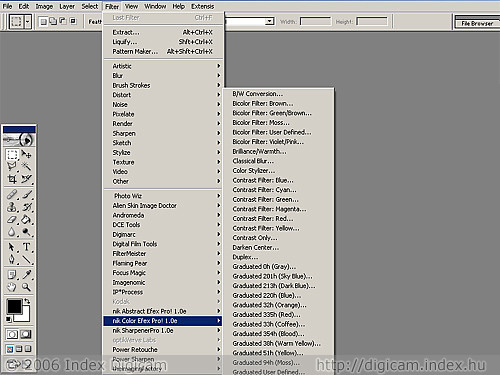Enable Intersect with Selection mode
Viewport: 500px width, 375px height.
coord(73,22)
